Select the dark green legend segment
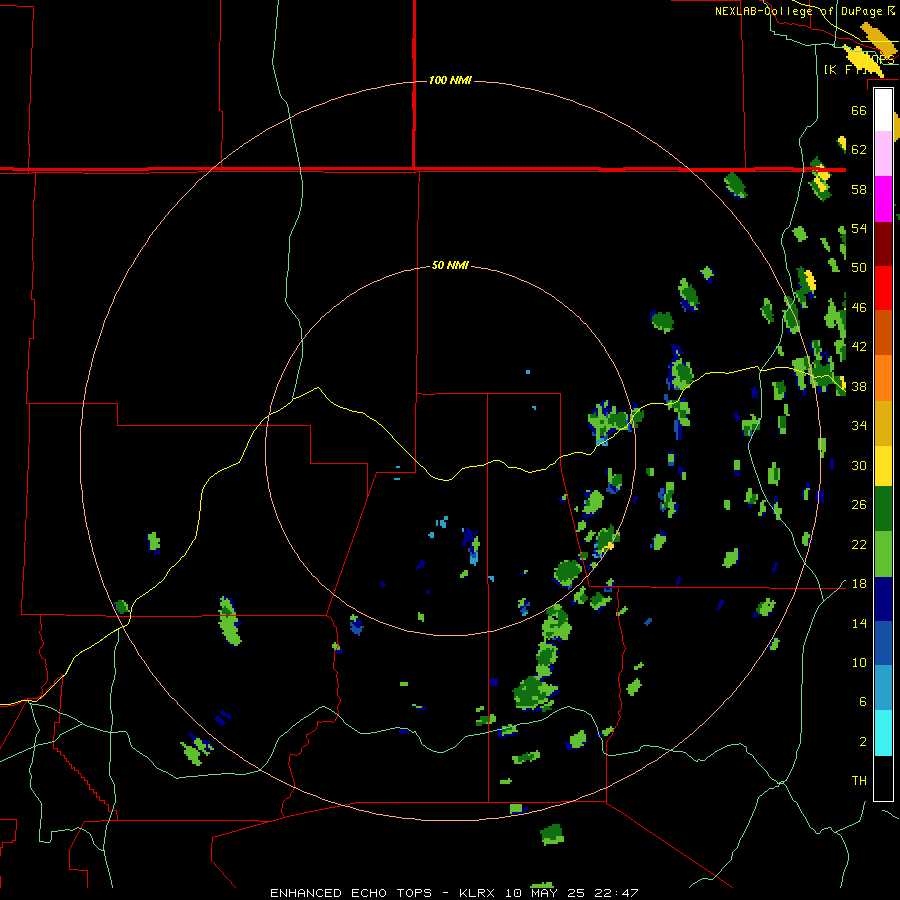This screenshot has width=900, height=900. [883, 509]
